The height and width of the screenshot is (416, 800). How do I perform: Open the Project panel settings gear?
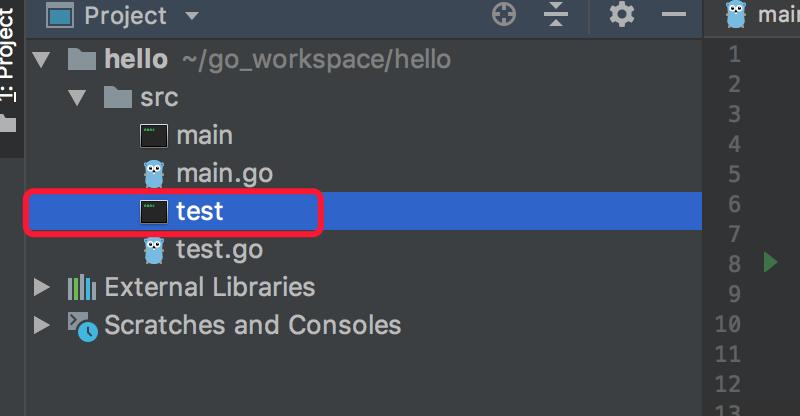click(x=621, y=14)
